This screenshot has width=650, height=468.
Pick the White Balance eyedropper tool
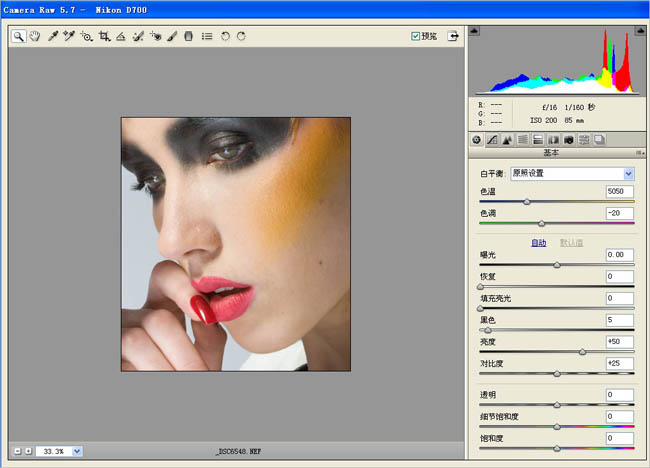click(x=52, y=36)
